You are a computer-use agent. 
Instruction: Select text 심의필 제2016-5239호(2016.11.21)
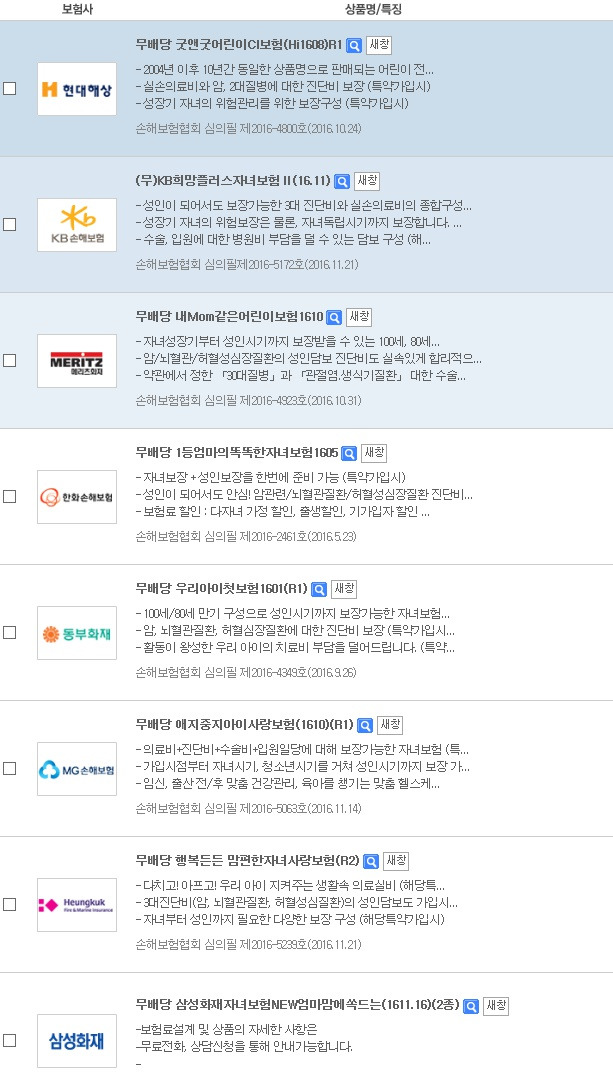click(283, 944)
